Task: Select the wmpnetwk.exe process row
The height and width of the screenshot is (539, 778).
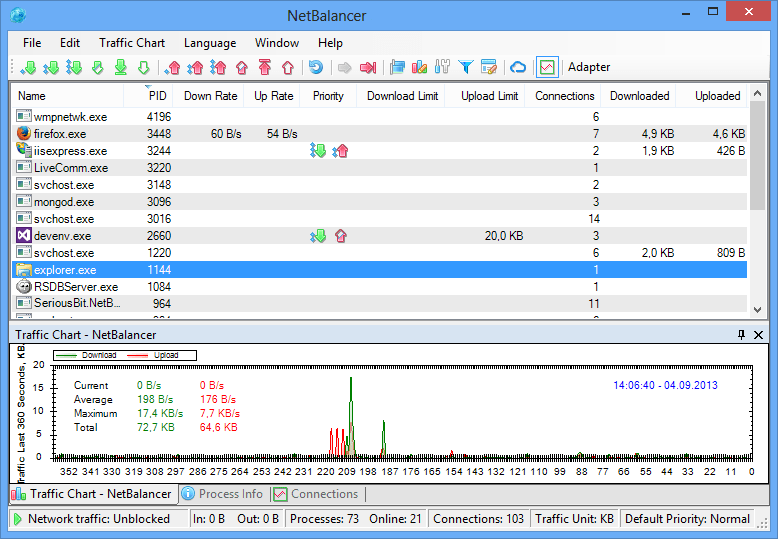Action: pos(380,117)
